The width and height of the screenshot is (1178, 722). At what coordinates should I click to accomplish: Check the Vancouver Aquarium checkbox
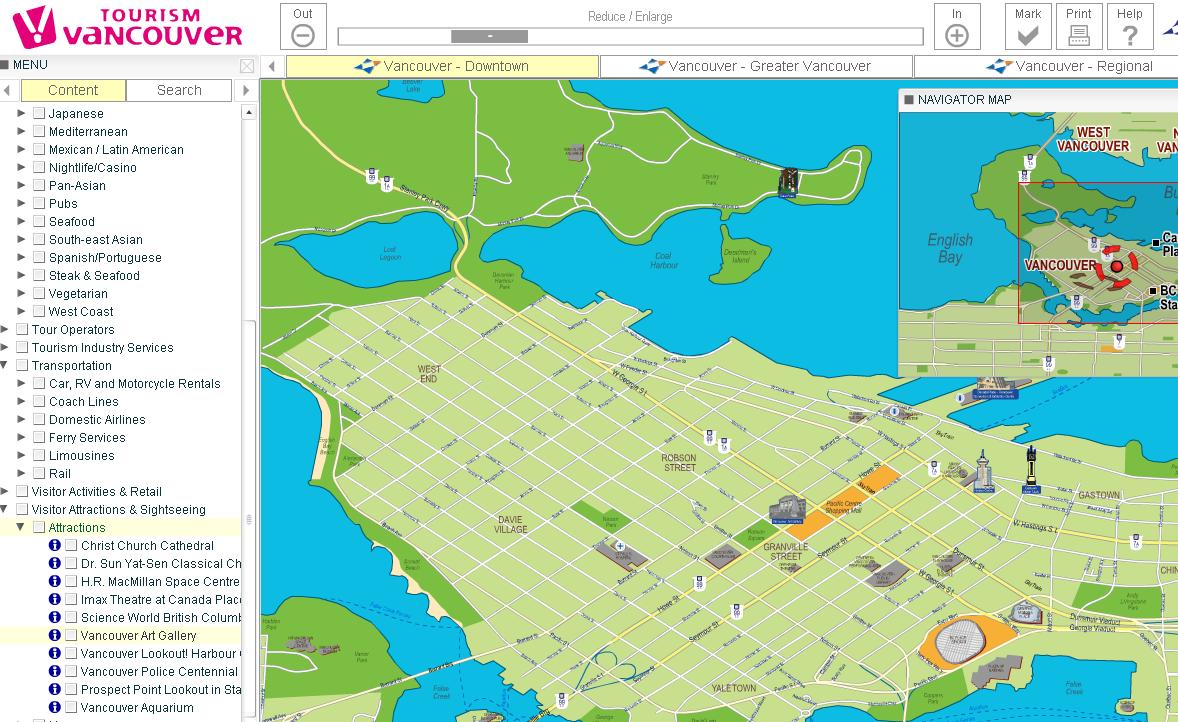(x=71, y=708)
